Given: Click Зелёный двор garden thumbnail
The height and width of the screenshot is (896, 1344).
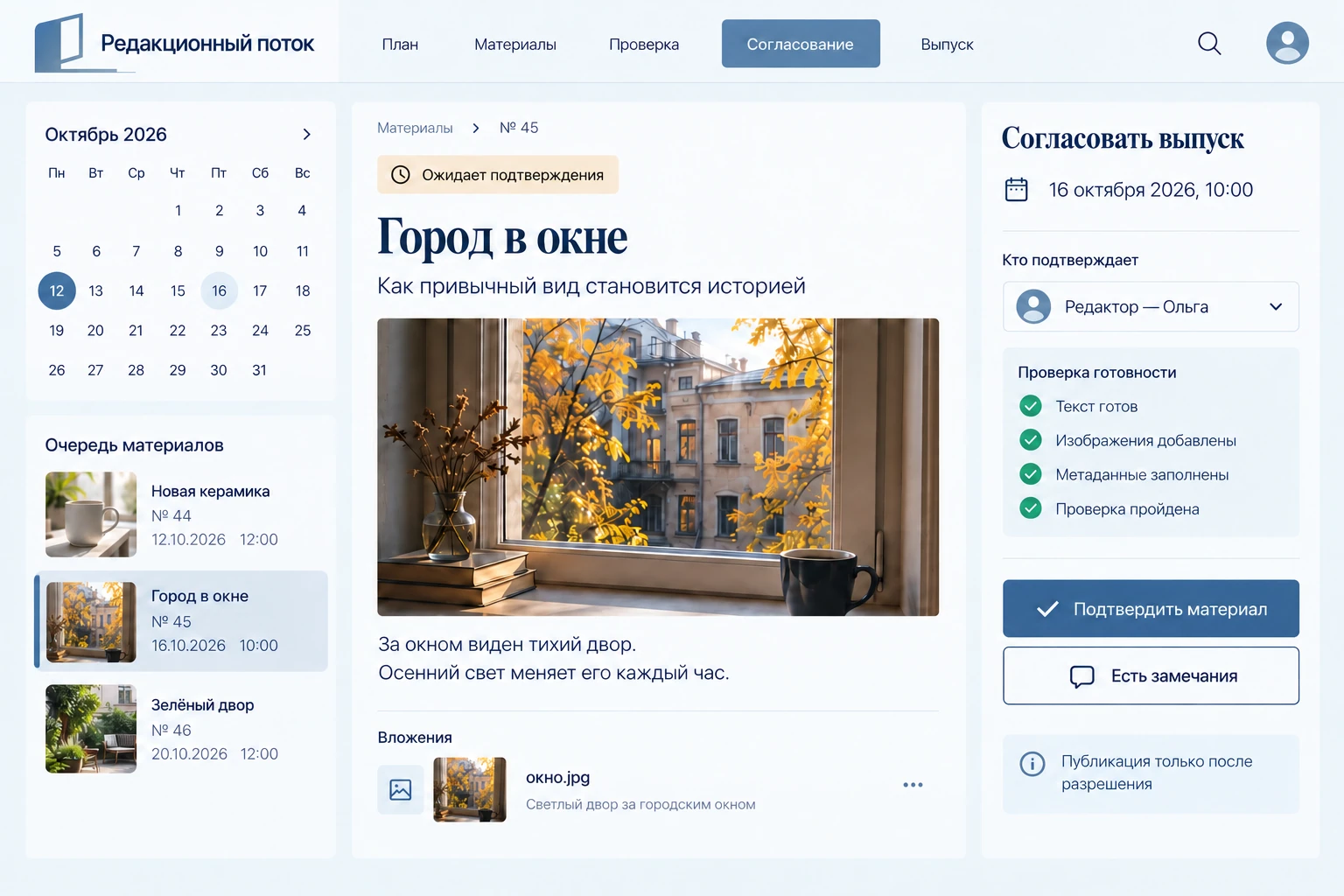Looking at the screenshot, I should (x=91, y=729).
